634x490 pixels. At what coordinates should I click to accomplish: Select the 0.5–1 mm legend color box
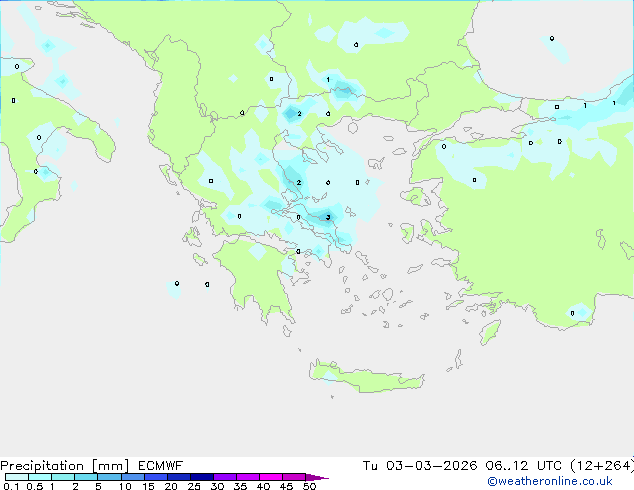40,477
